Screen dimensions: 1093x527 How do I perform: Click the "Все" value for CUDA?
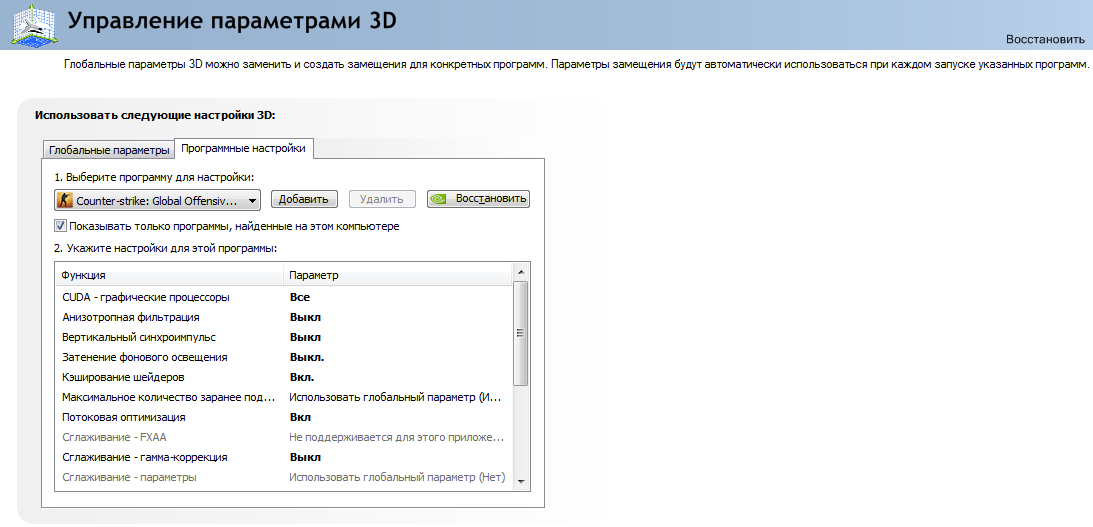click(300, 297)
